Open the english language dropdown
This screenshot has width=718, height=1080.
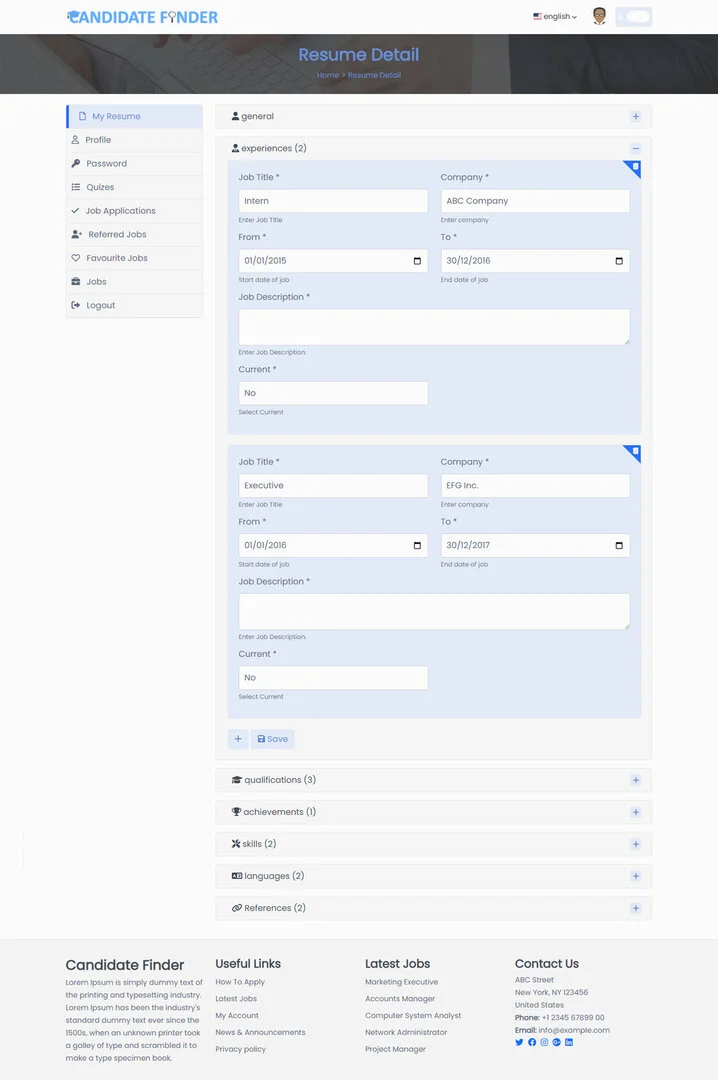(555, 17)
